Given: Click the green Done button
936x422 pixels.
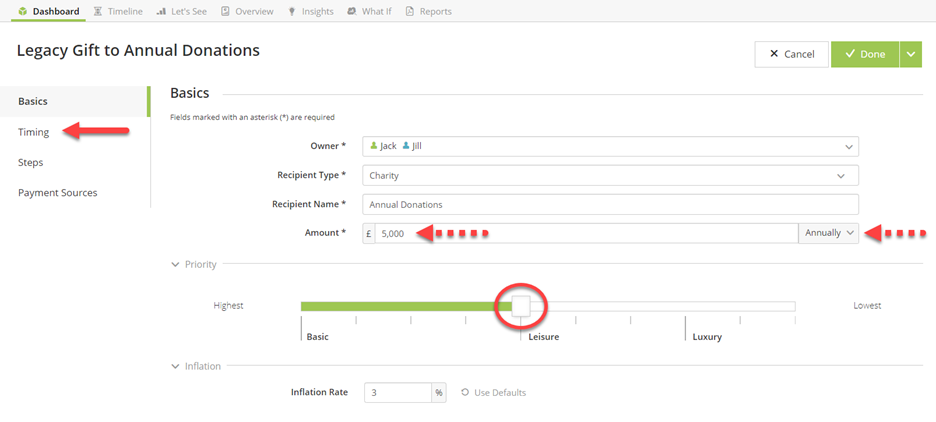Looking at the screenshot, I should tap(865, 54).
